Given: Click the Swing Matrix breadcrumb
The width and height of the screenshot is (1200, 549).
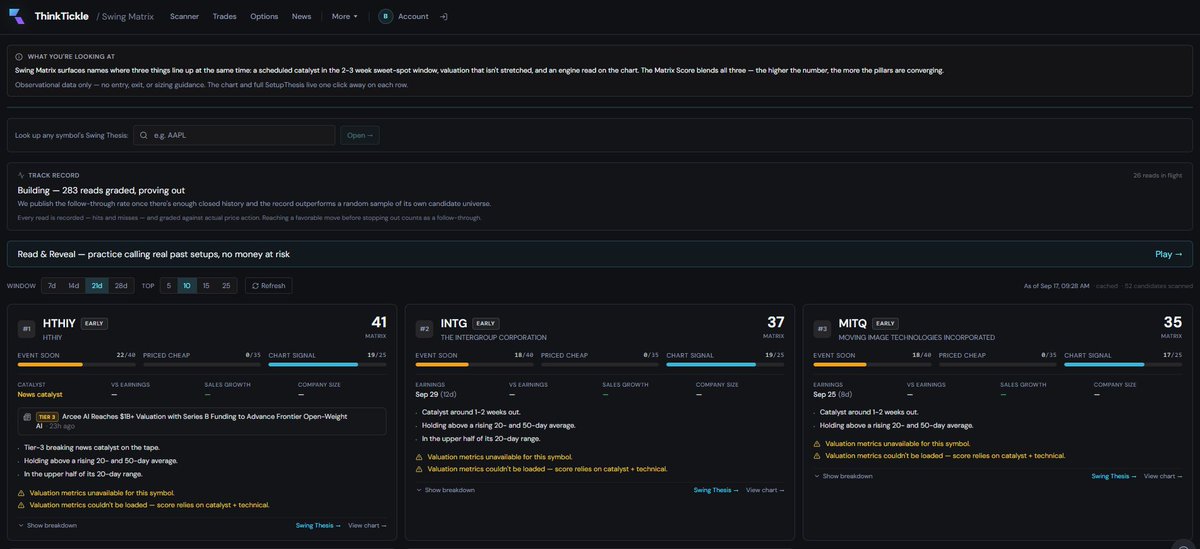Looking at the screenshot, I should pyautogui.click(x=129, y=16).
